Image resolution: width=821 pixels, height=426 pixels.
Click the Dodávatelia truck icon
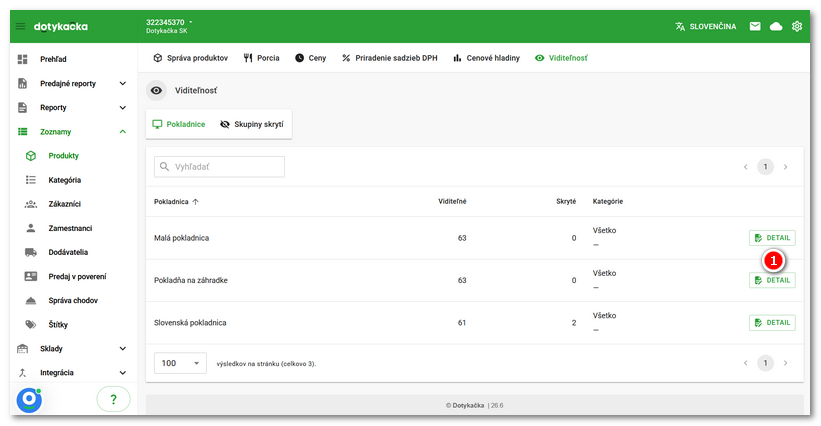(31, 252)
